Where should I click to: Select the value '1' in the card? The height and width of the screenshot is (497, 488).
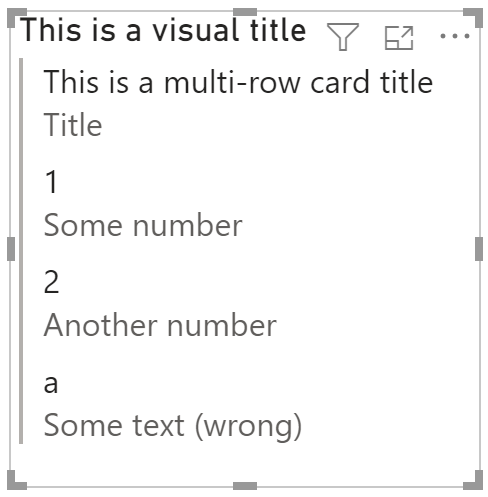coord(51,182)
